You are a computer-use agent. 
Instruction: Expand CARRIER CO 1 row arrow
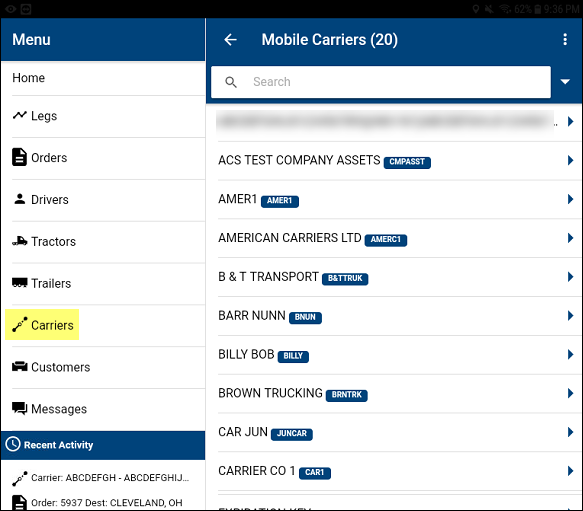point(570,471)
